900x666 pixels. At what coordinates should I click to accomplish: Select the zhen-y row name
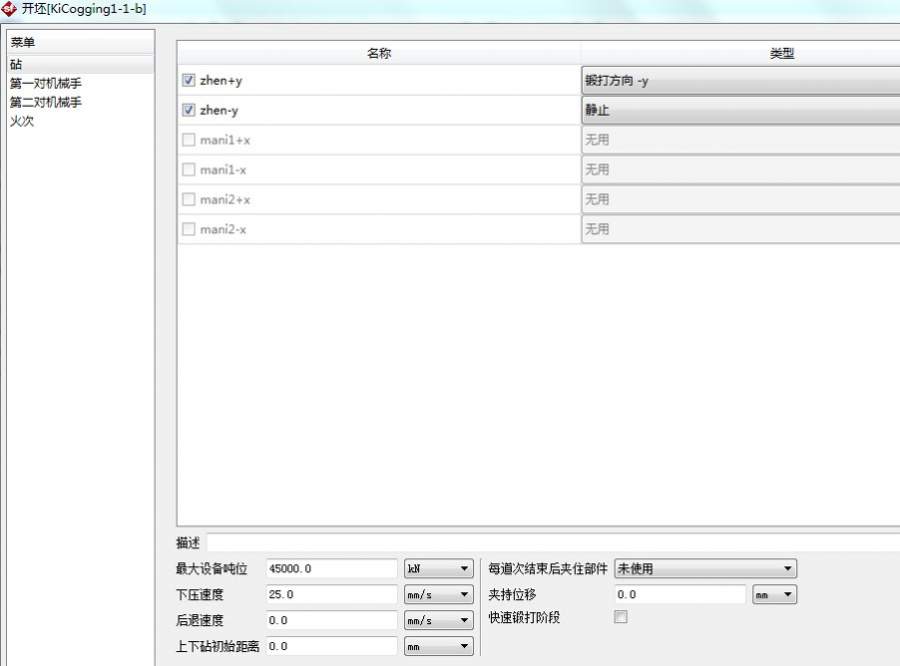[x=219, y=110]
